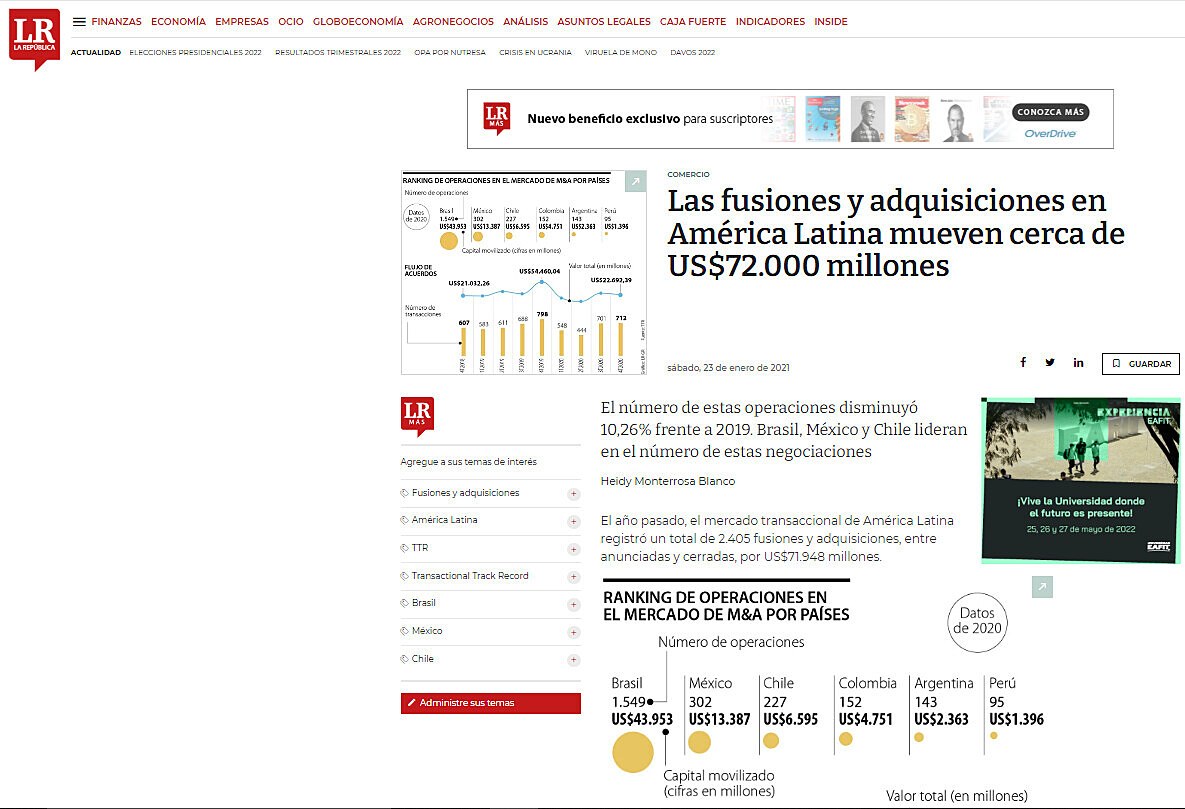The image size is (1185, 809).
Task: Open the Empresas menu section
Action: tap(242, 22)
